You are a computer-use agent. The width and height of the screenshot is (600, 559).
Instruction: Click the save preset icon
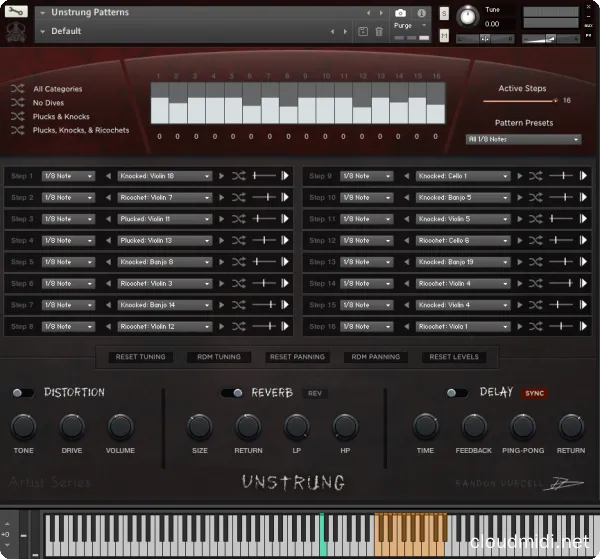click(362, 31)
